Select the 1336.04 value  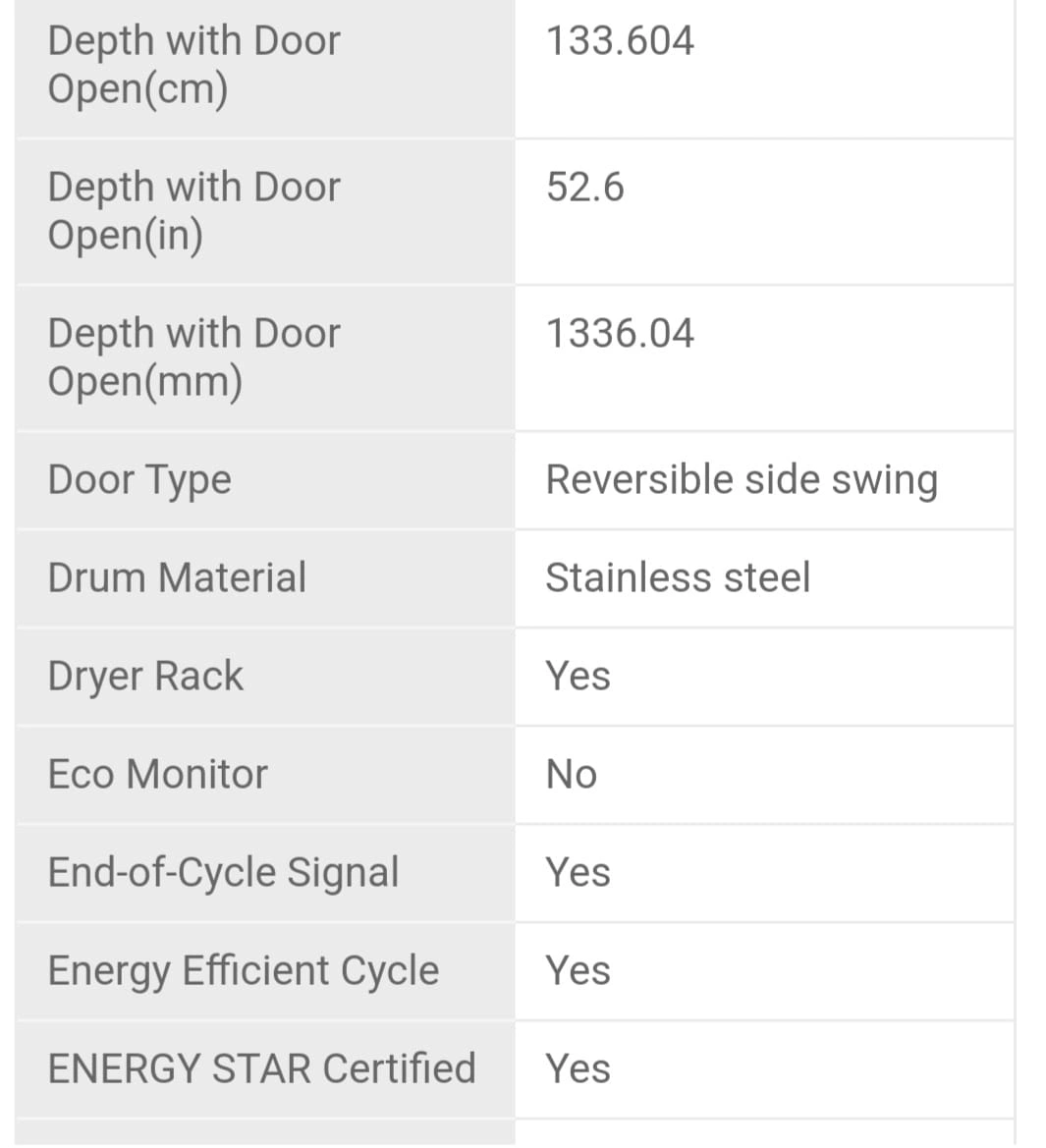click(620, 333)
